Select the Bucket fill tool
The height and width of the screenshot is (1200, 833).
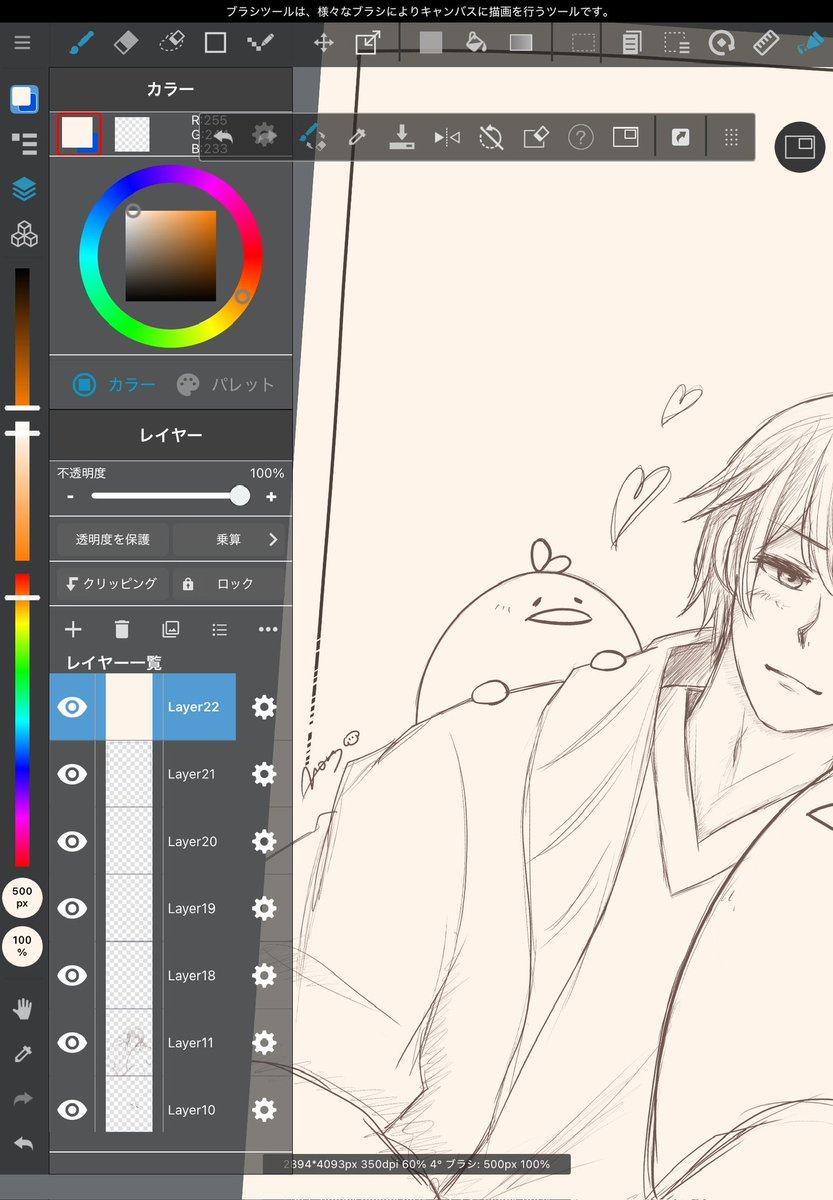(476, 43)
